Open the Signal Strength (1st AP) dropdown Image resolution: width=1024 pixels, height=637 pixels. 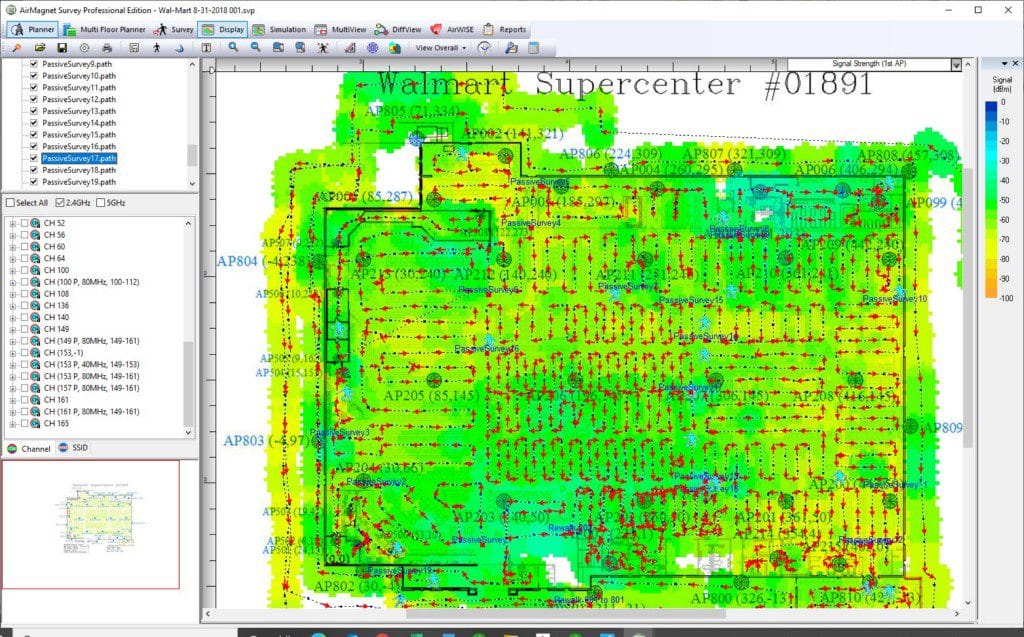(x=956, y=64)
